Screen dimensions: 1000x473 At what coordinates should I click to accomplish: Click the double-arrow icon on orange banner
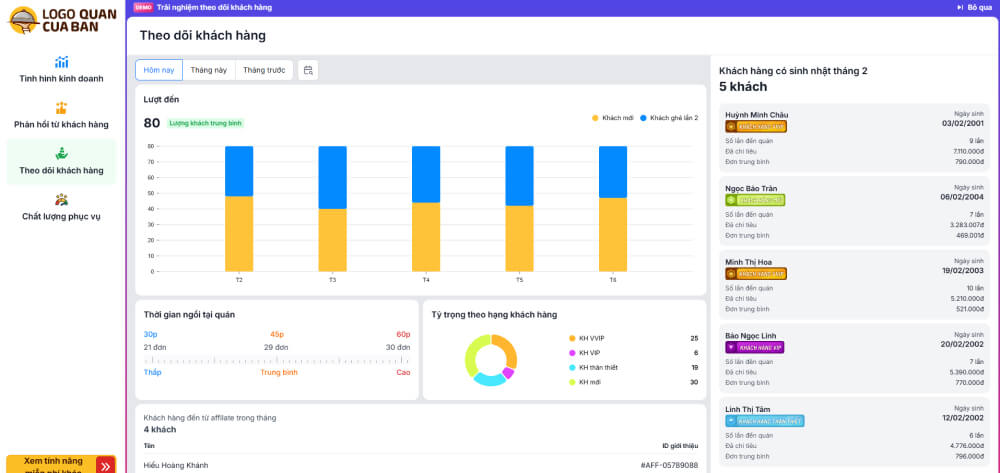[x=105, y=465]
